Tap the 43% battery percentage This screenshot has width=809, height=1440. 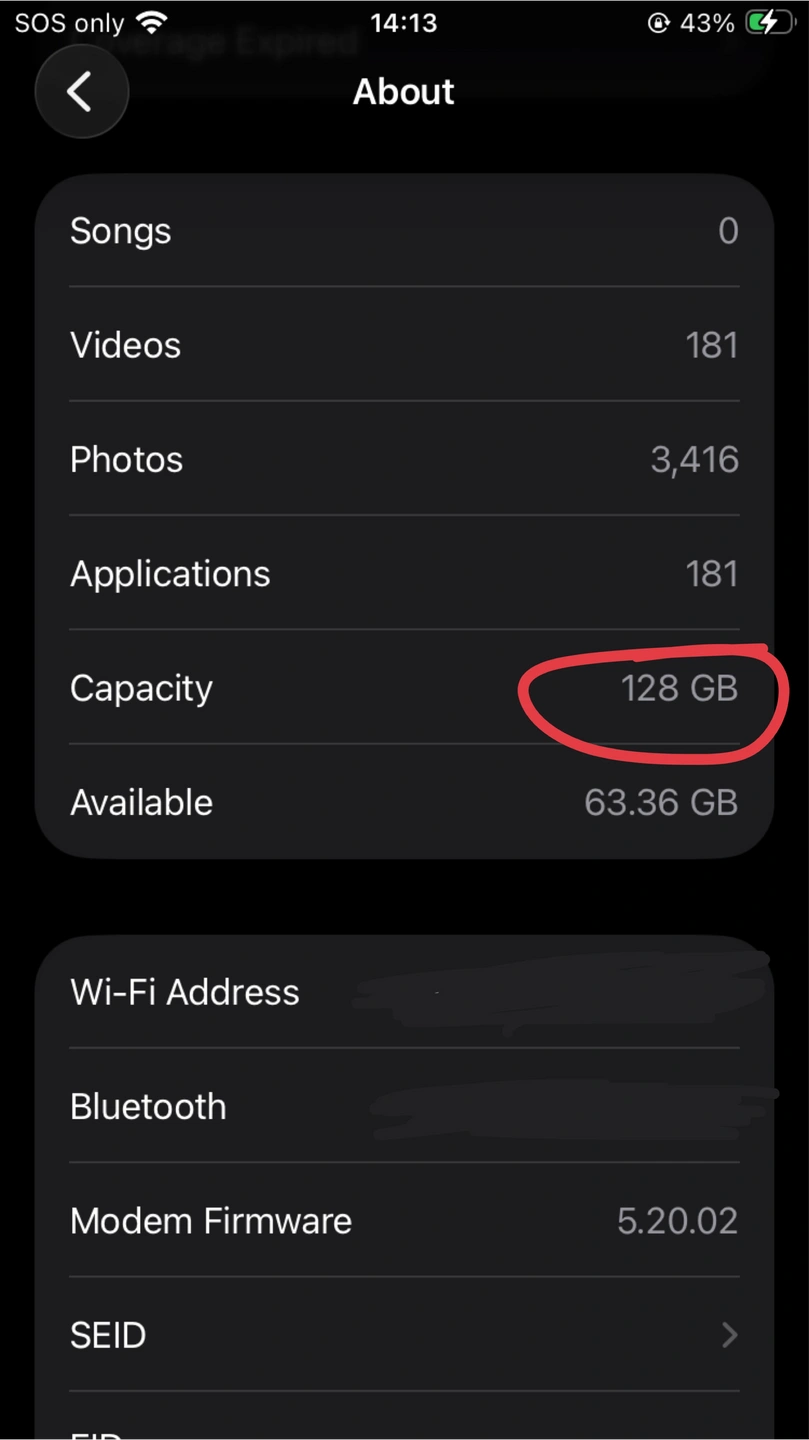click(707, 23)
